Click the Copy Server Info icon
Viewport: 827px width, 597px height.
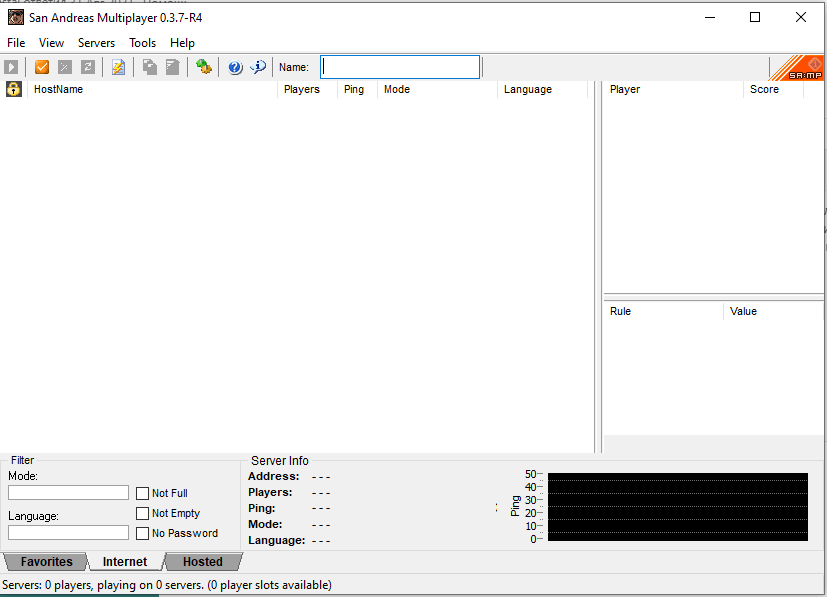[149, 67]
